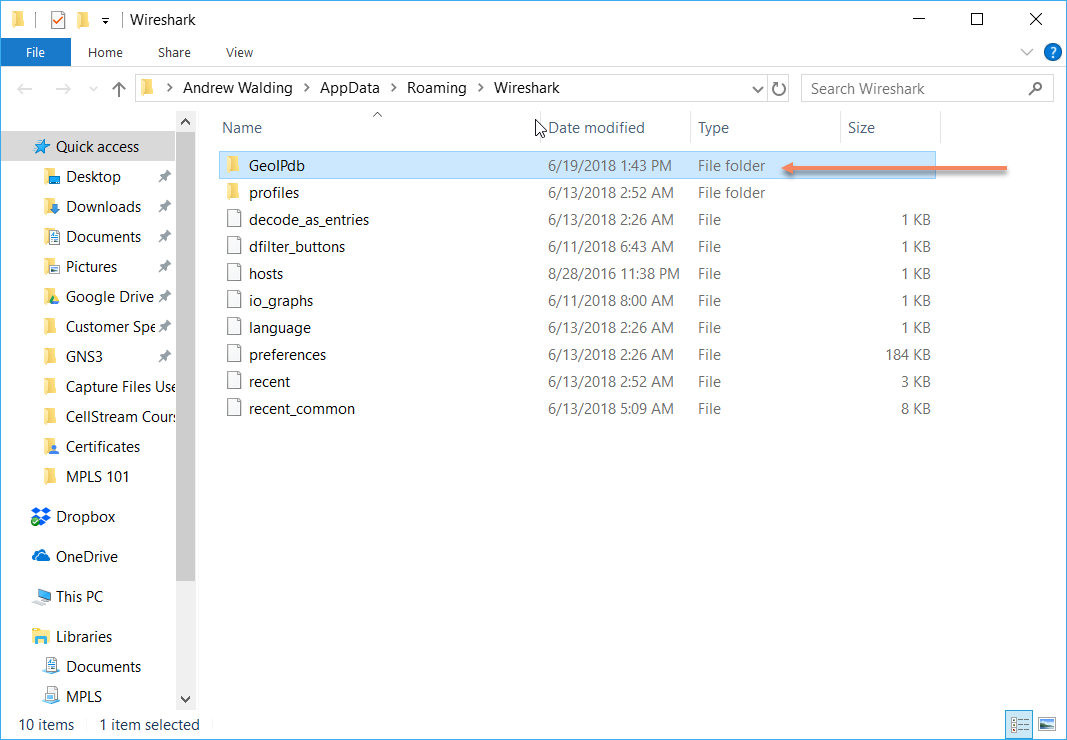Select the OneDrive cloud icon
This screenshot has height=740, width=1067.
click(41, 557)
